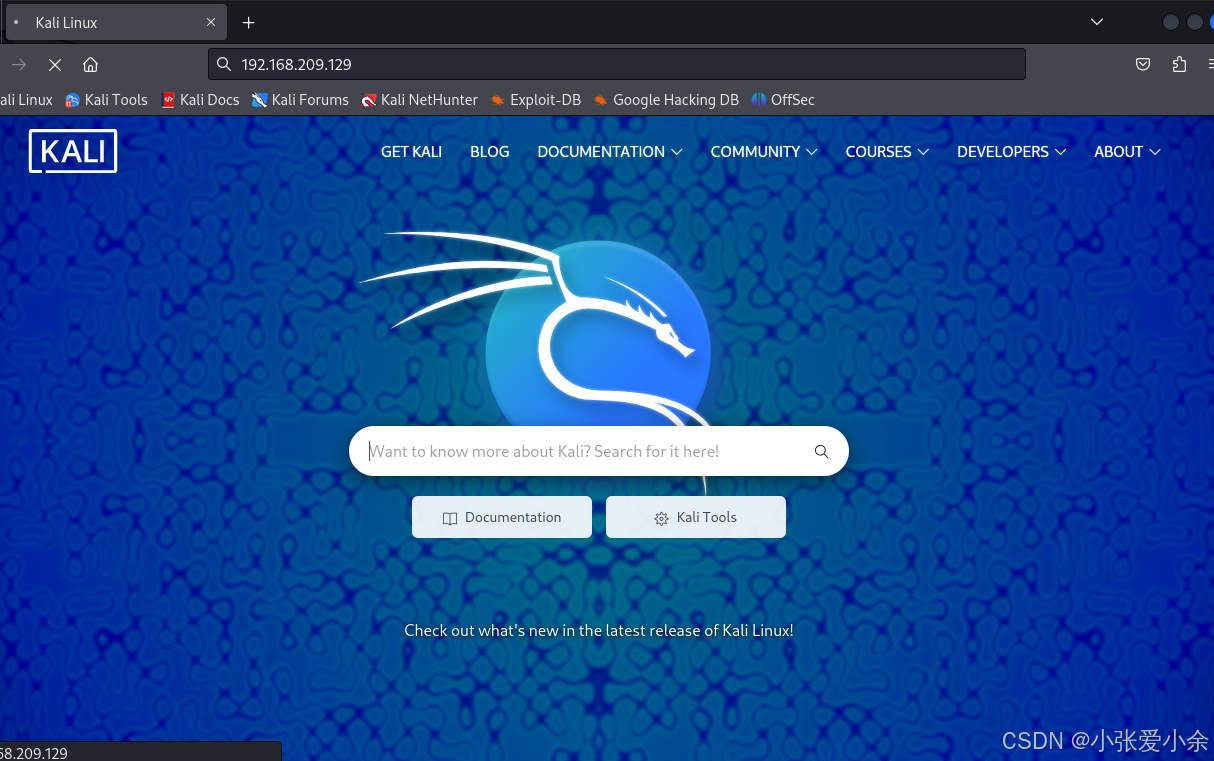Click the search magnifier in the Kali search box
The height and width of the screenshot is (761, 1214).
(x=821, y=451)
